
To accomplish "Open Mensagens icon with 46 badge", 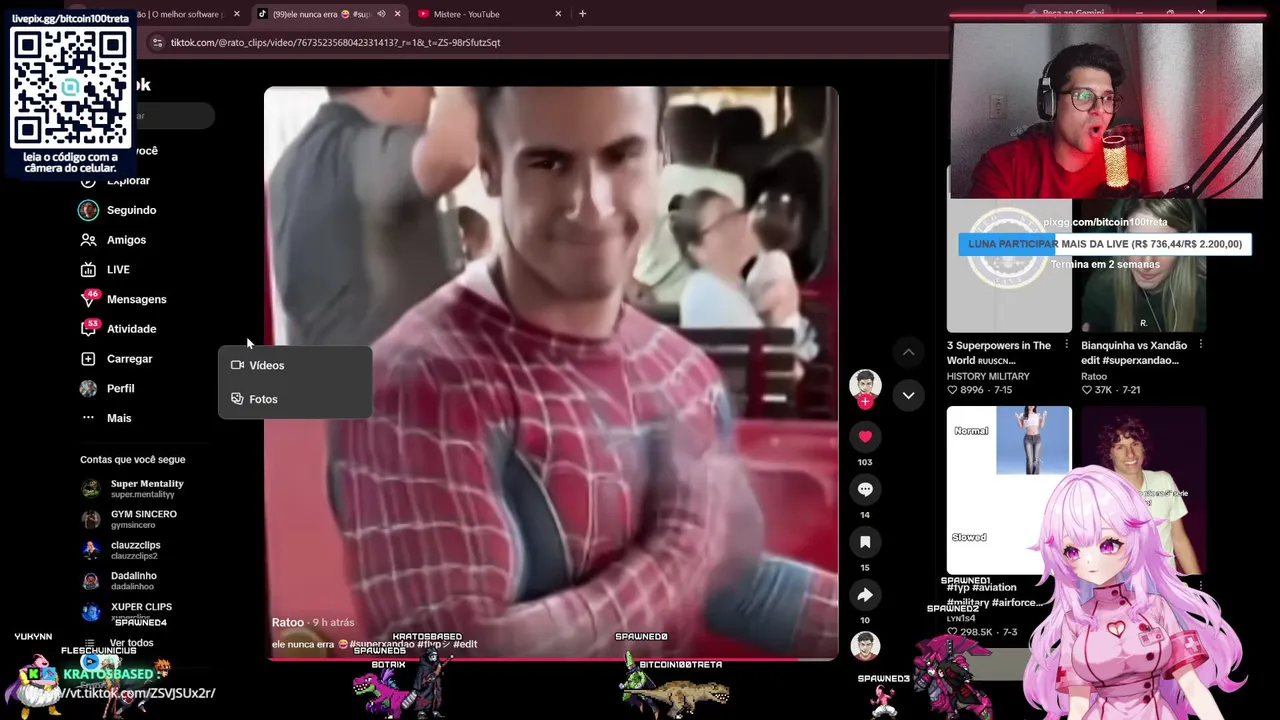I will 89,299.
